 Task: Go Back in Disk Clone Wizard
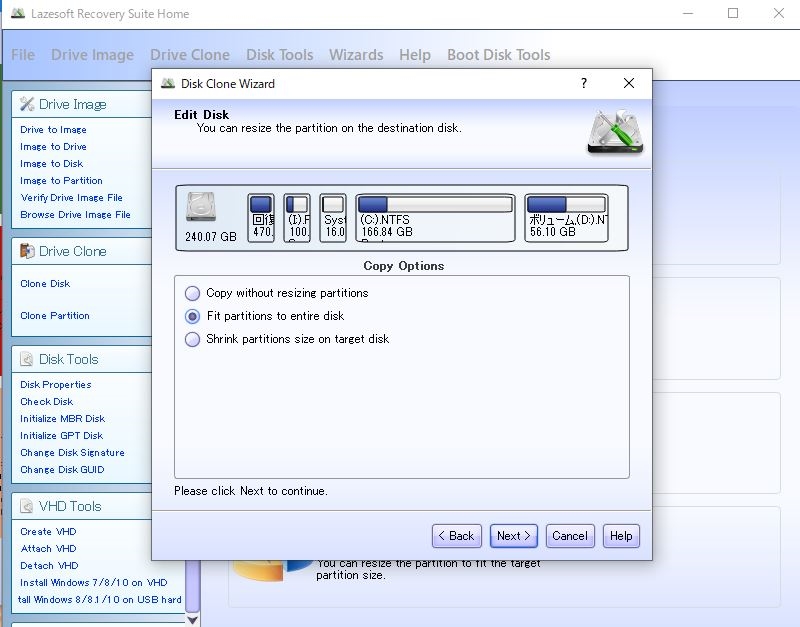pyautogui.click(x=457, y=536)
